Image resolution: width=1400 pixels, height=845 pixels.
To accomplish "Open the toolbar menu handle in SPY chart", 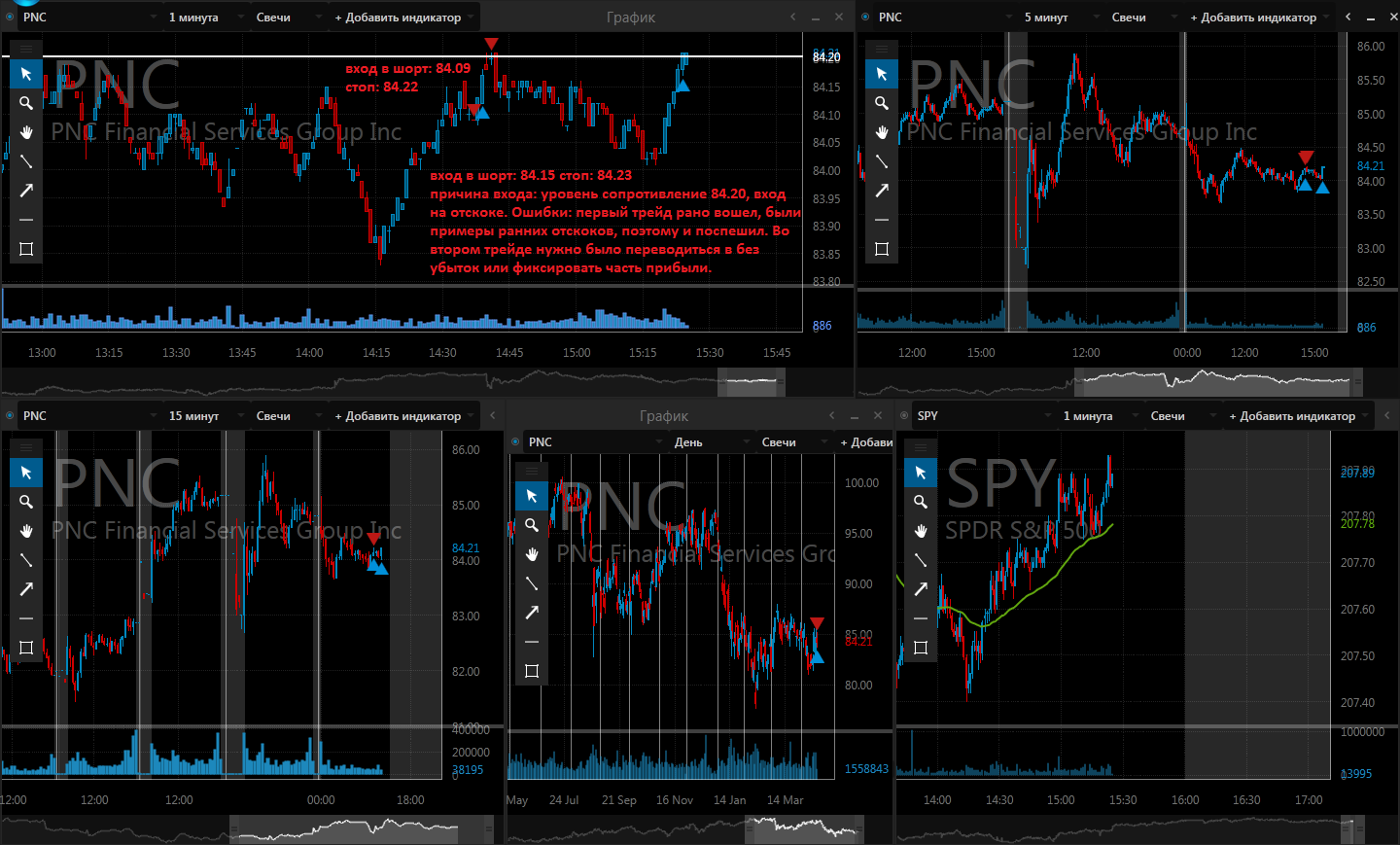I will point(921,447).
